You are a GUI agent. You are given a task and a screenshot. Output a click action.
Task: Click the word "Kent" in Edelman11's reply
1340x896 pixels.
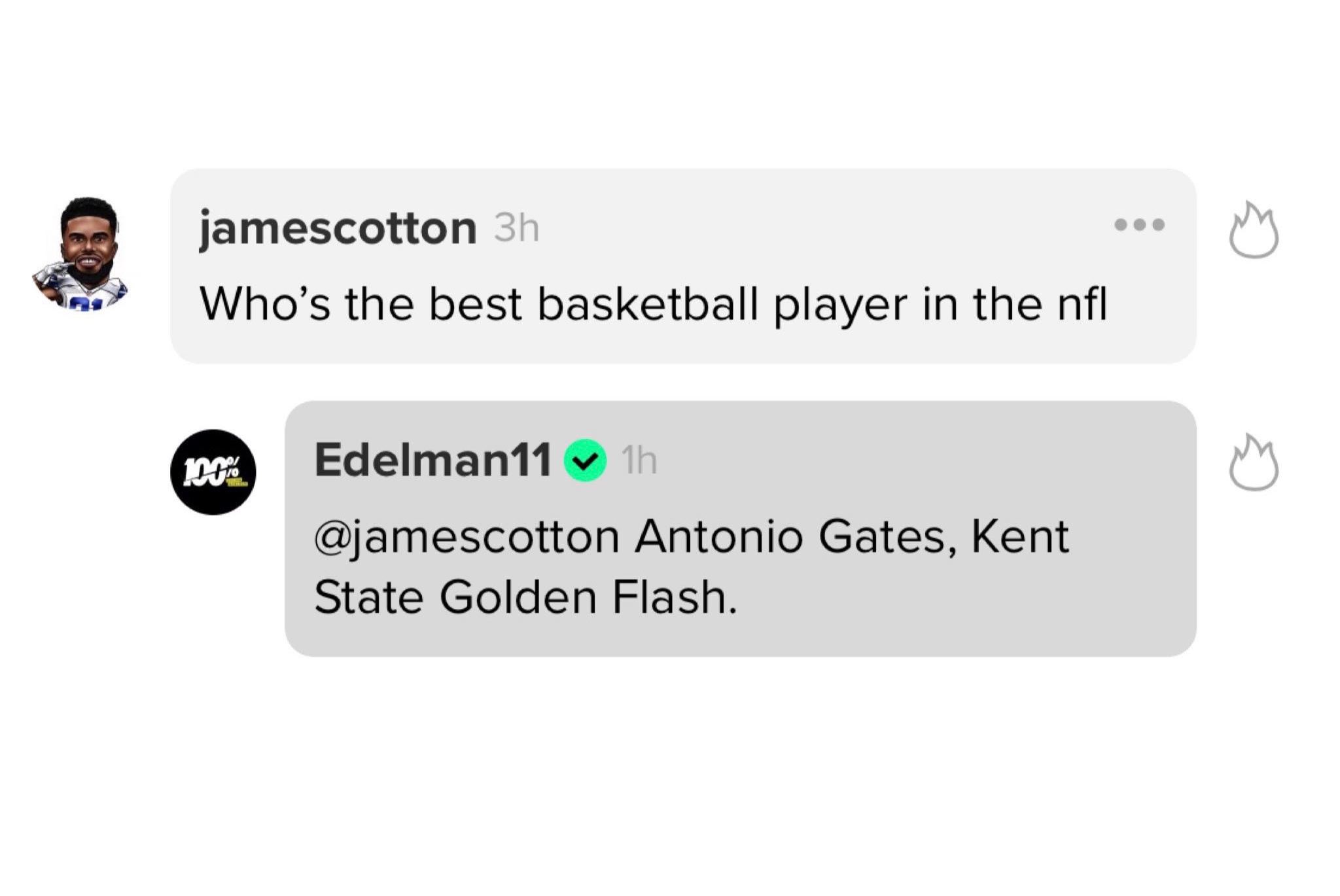[x=1019, y=537]
